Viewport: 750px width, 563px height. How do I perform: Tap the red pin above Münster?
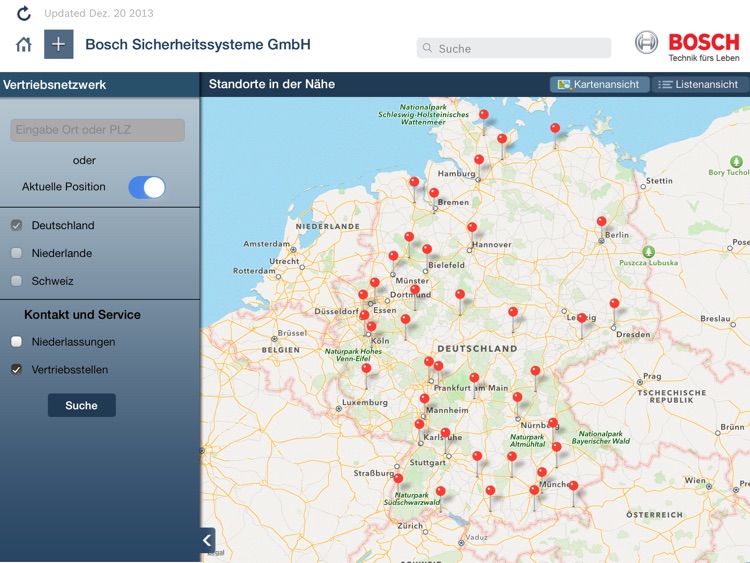pos(393,256)
